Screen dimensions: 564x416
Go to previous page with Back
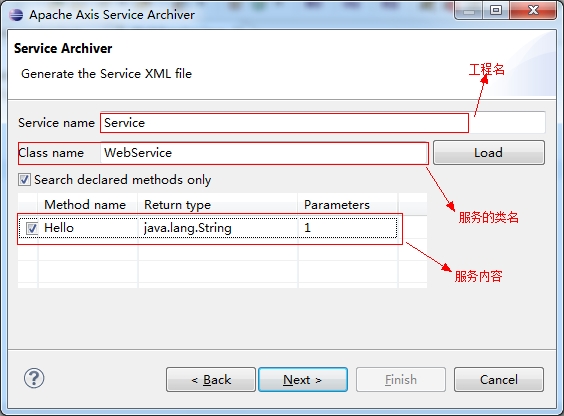tap(211, 379)
